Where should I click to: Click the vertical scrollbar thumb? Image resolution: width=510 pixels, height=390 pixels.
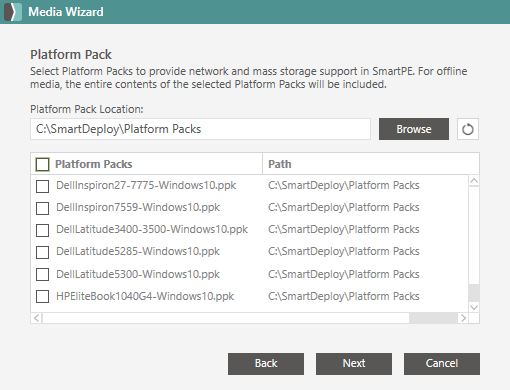tap(474, 293)
